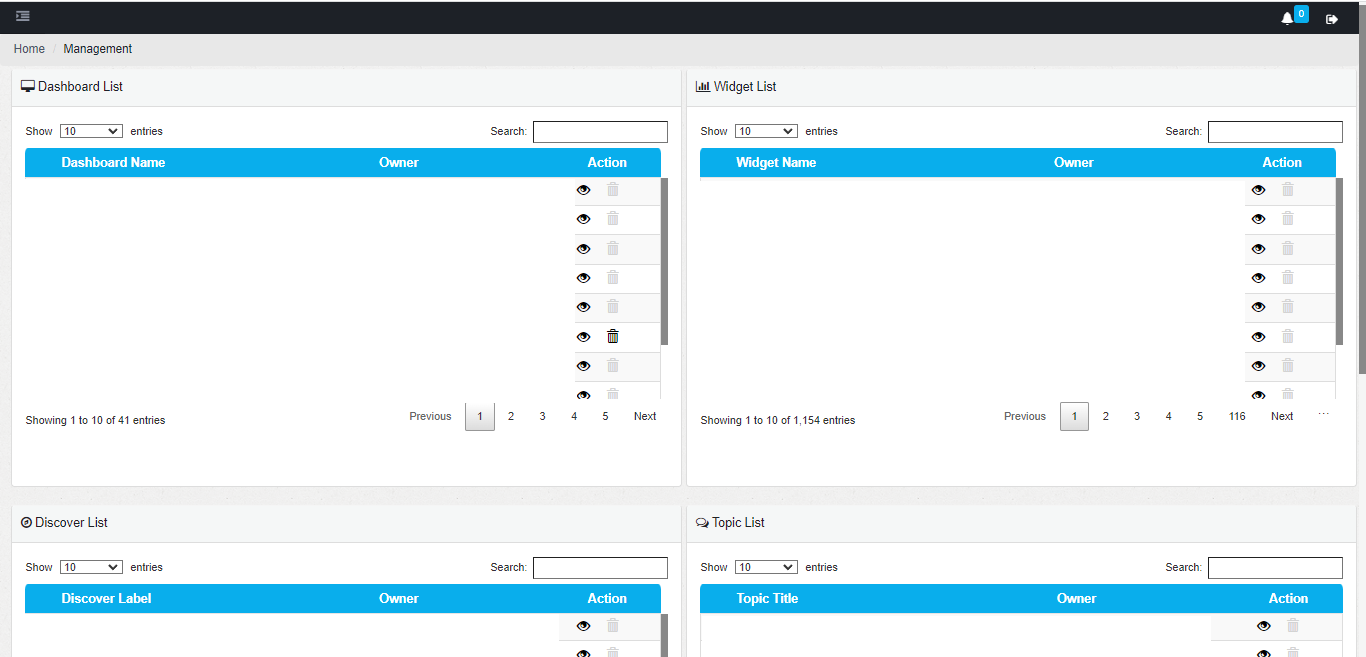Toggle the sidebar menu icon in top bar

point(23,16)
